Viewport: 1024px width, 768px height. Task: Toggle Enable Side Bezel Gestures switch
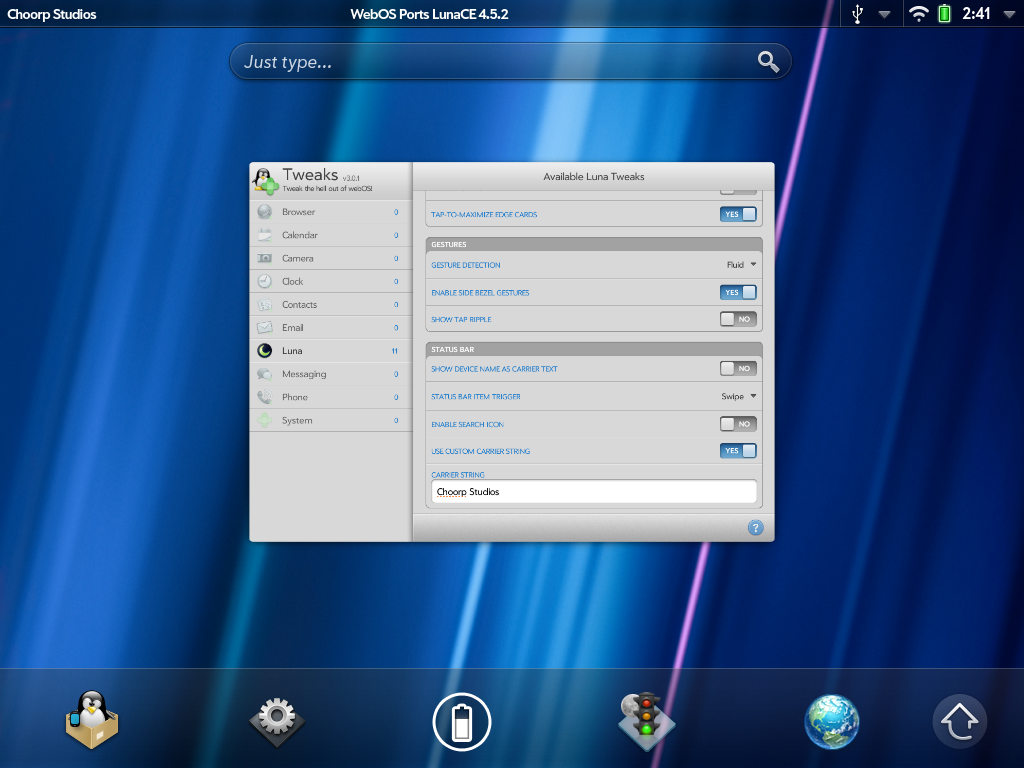tap(738, 292)
